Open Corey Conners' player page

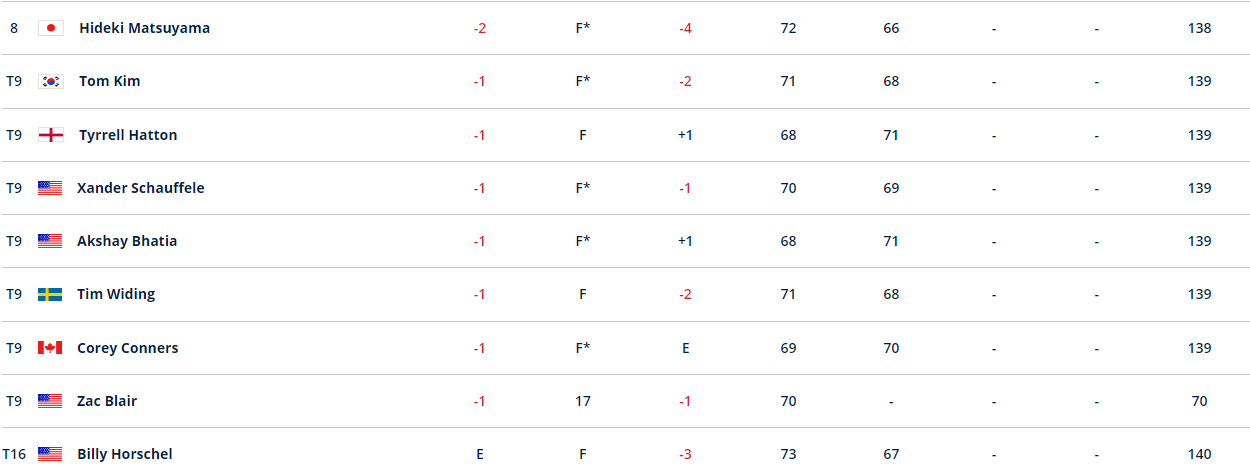click(127, 348)
